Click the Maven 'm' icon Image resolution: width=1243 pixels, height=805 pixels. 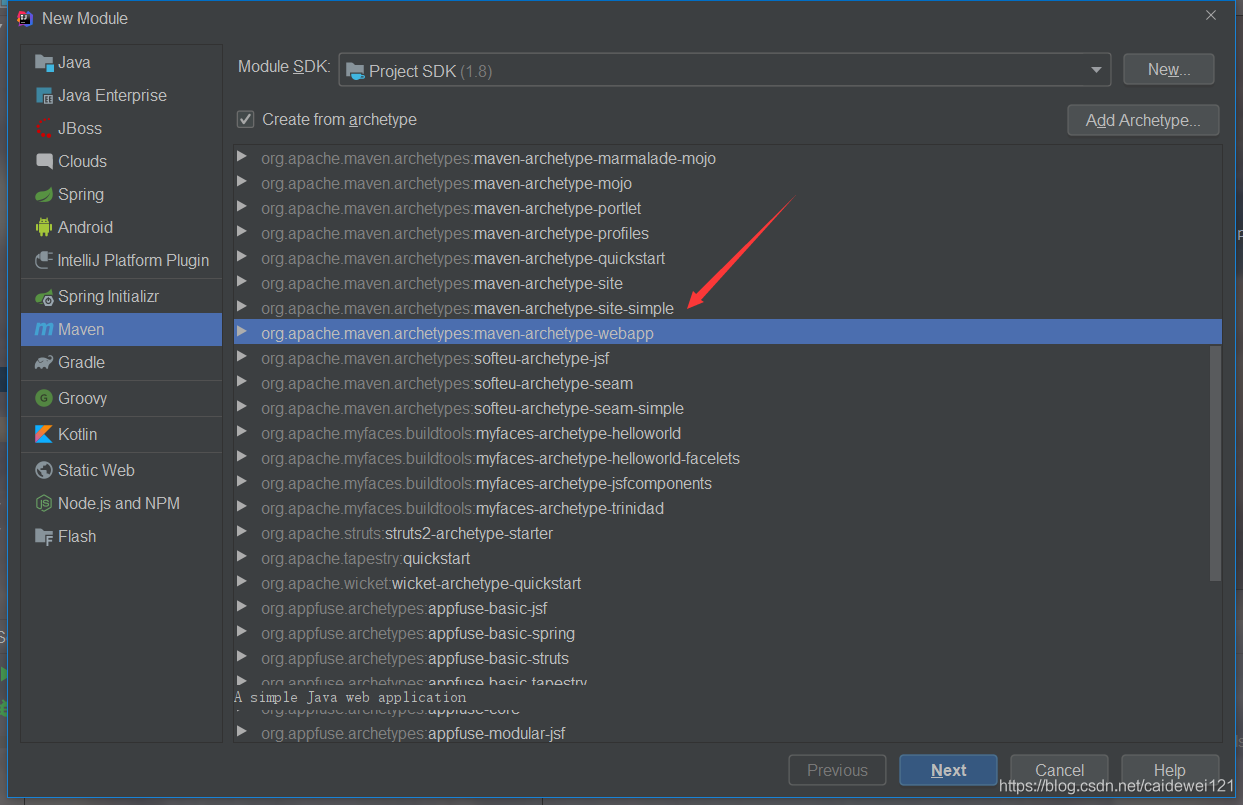(44, 330)
